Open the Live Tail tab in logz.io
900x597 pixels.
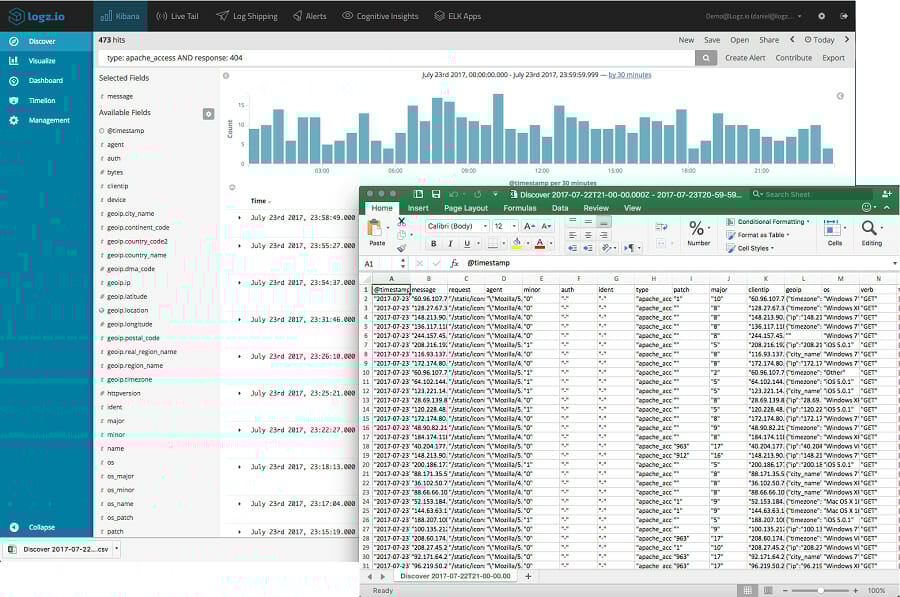(177, 16)
